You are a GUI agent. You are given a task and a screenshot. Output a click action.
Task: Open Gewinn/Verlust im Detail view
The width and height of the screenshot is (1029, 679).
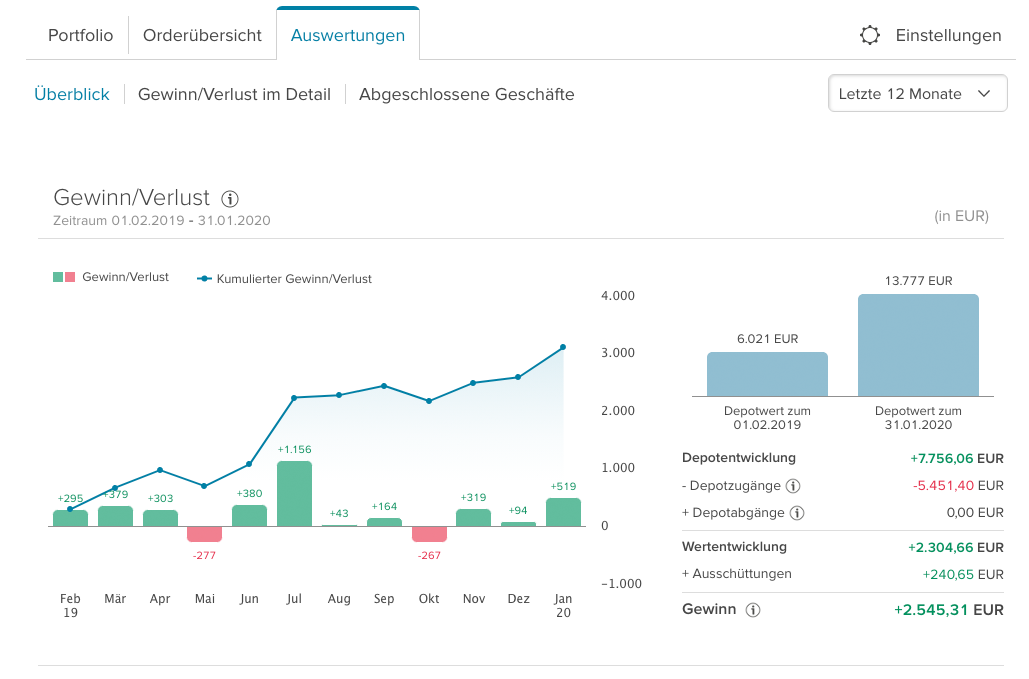point(234,94)
